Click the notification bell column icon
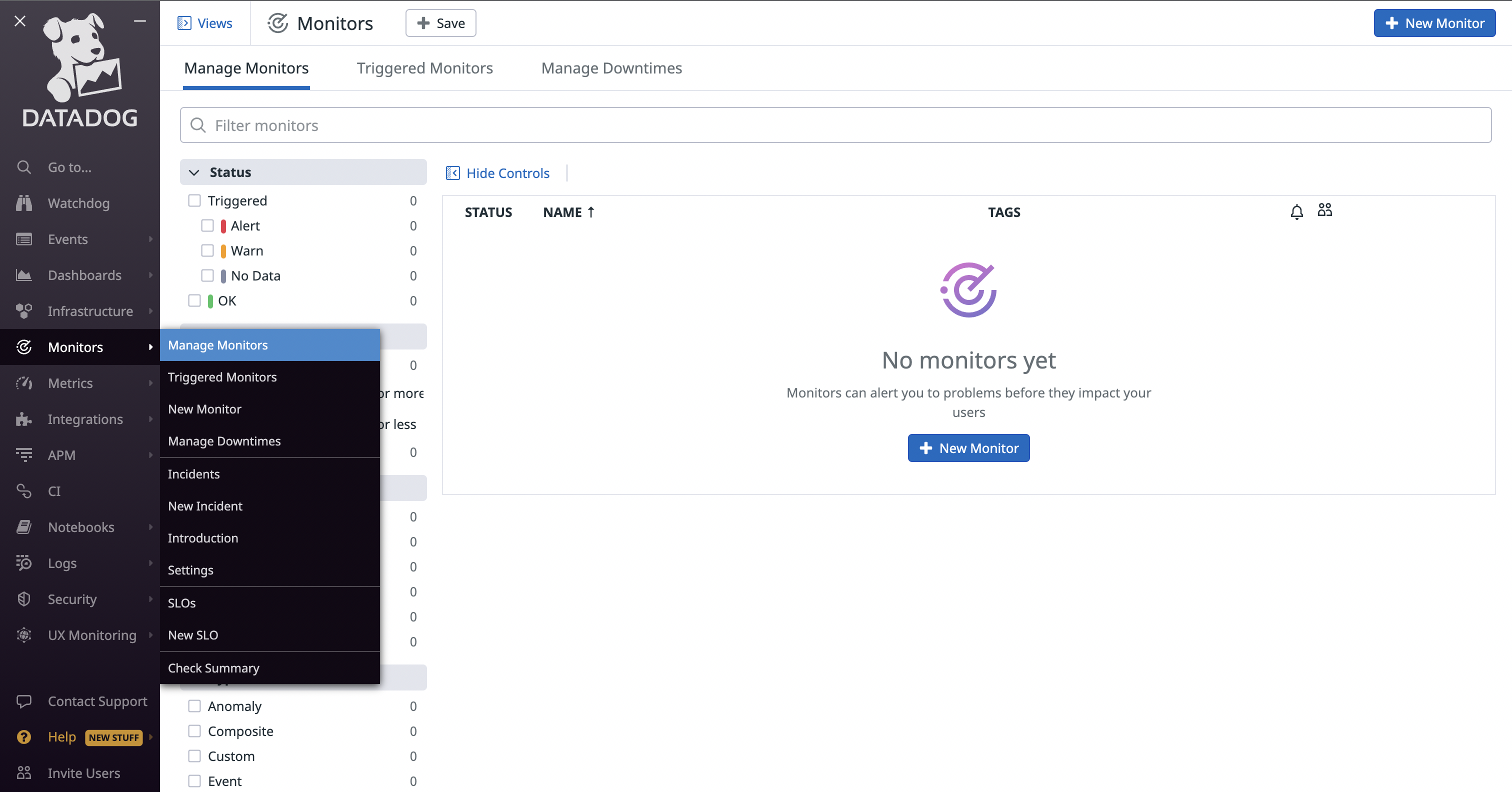Image resolution: width=1512 pixels, height=792 pixels. 1296,212
